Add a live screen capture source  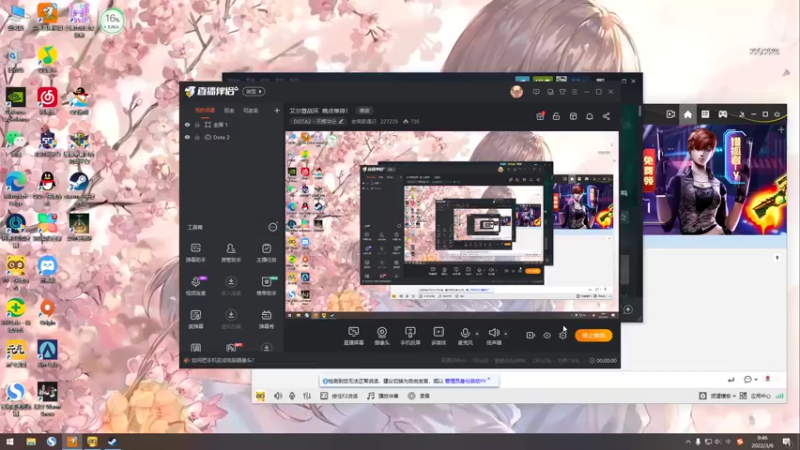coord(354,336)
